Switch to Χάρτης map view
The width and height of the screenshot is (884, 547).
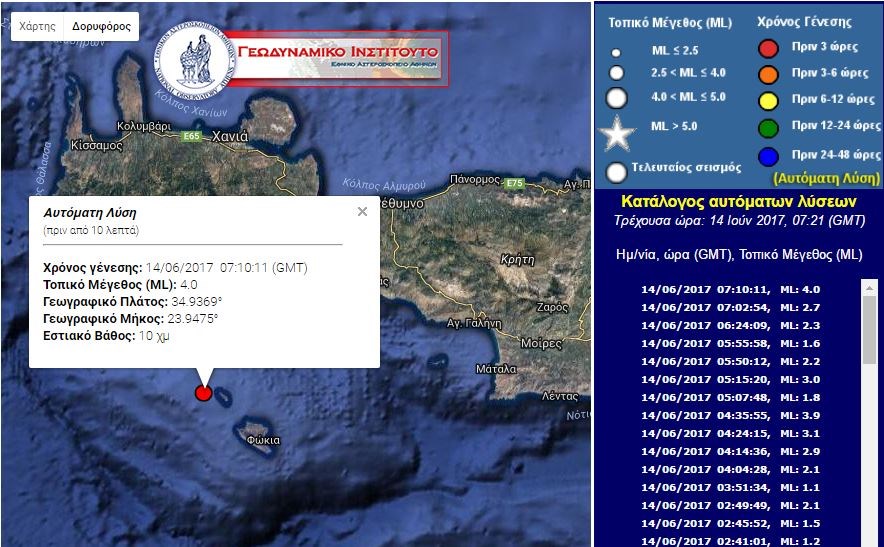tap(37, 27)
